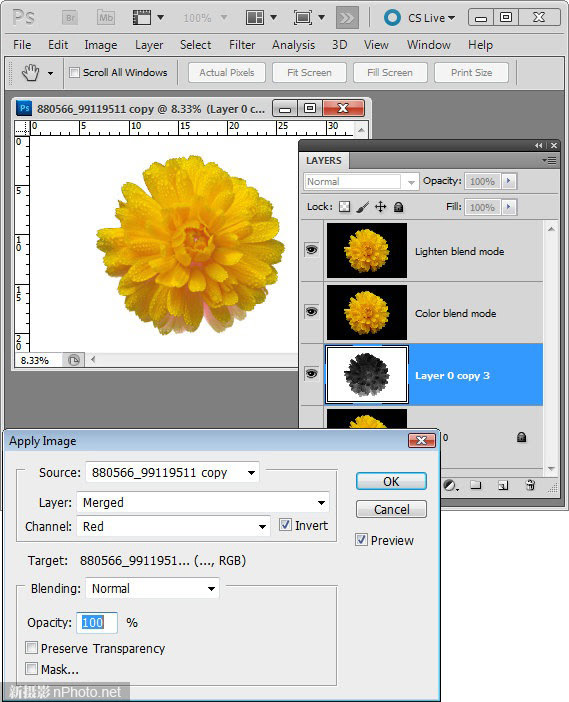Cancel the Apply Image dialog

[391, 509]
